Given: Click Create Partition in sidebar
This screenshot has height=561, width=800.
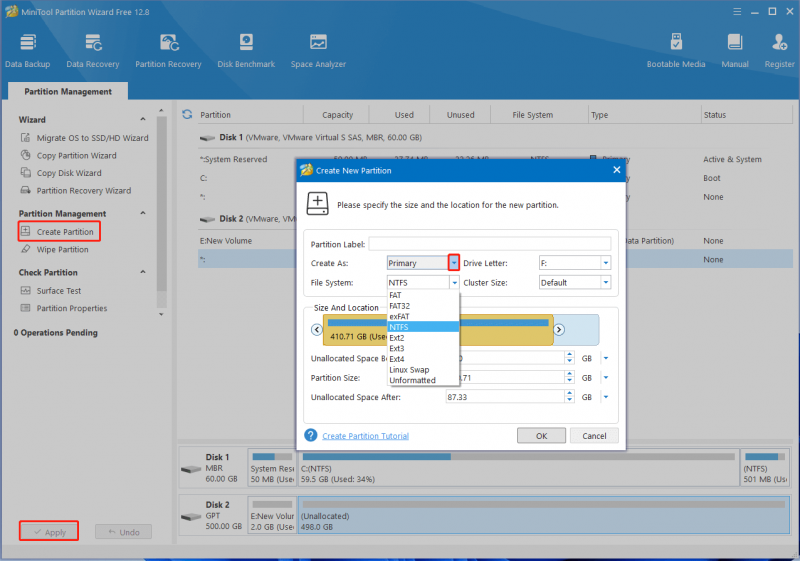Looking at the screenshot, I should tap(59, 232).
